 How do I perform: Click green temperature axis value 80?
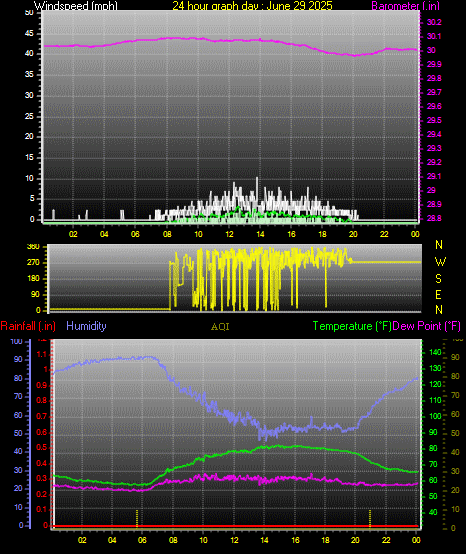(x=433, y=448)
